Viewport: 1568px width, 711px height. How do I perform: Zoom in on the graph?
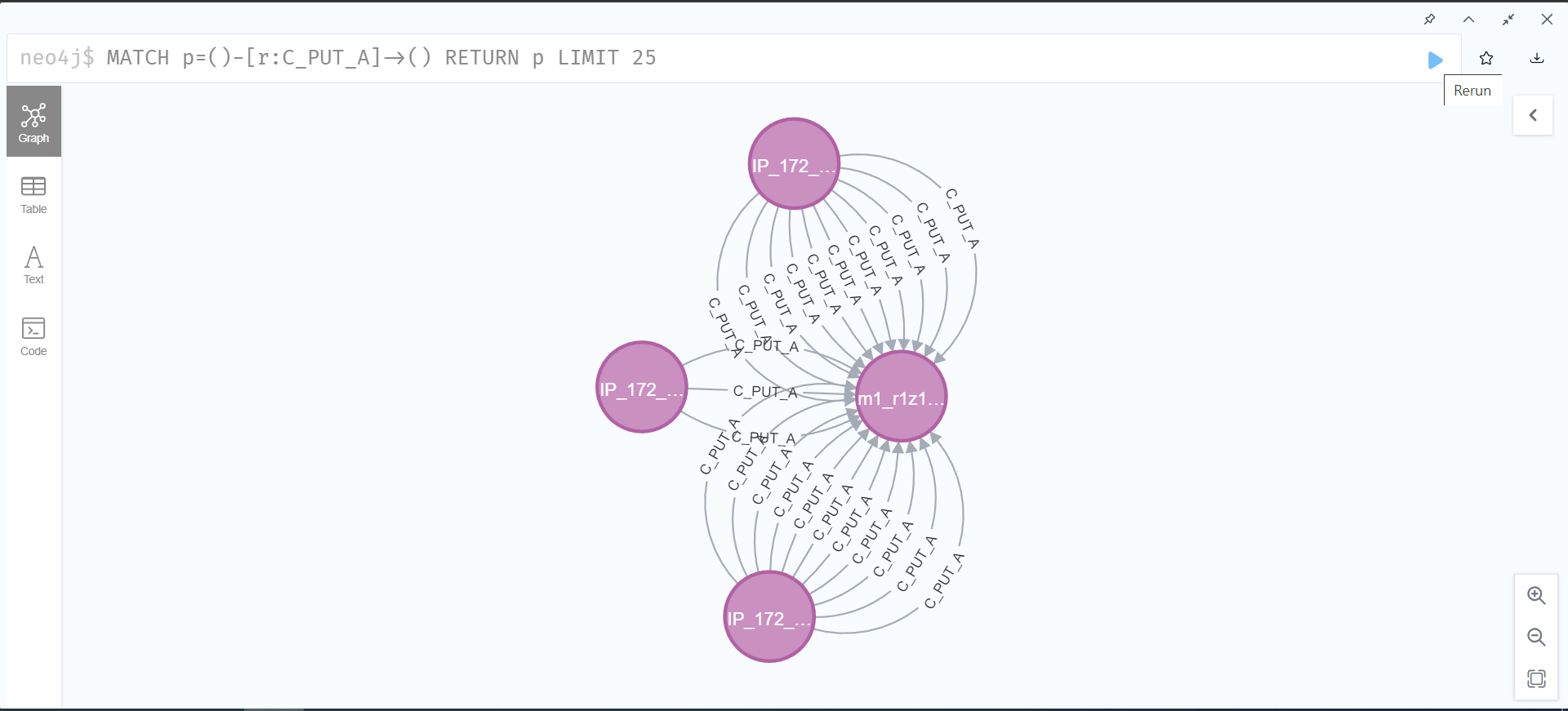1536,596
